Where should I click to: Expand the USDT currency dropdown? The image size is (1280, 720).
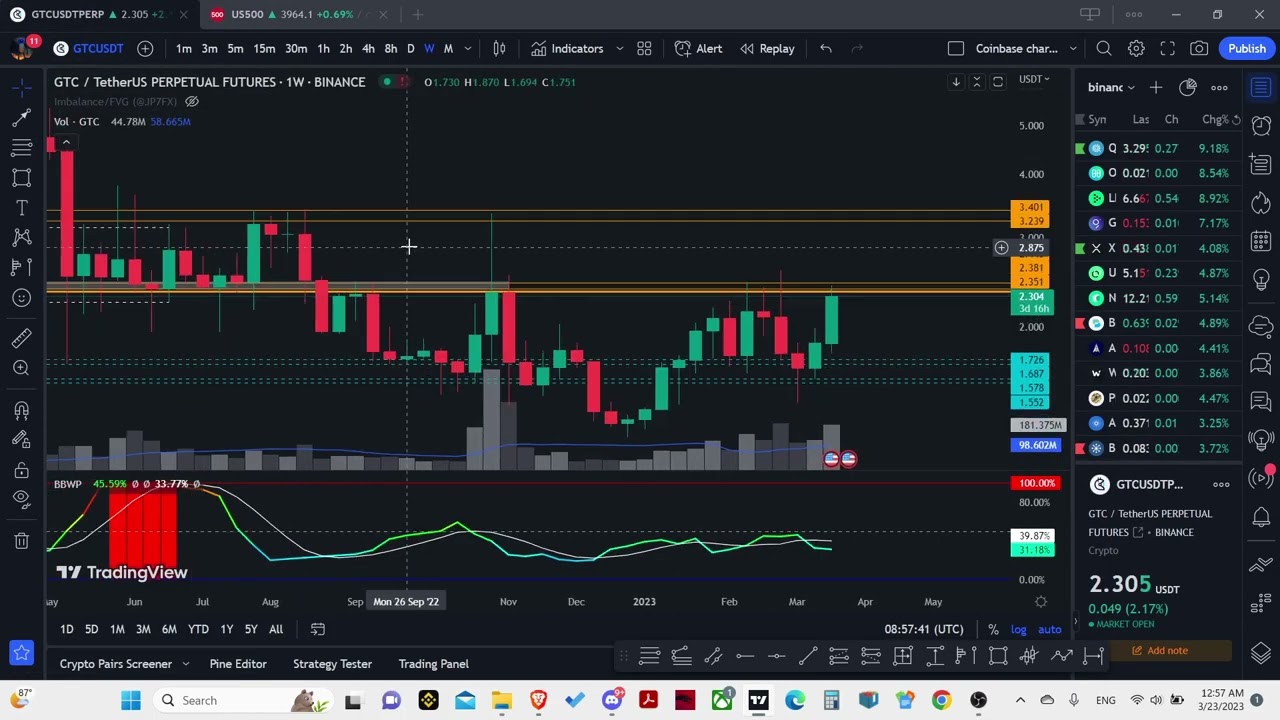(1033, 79)
